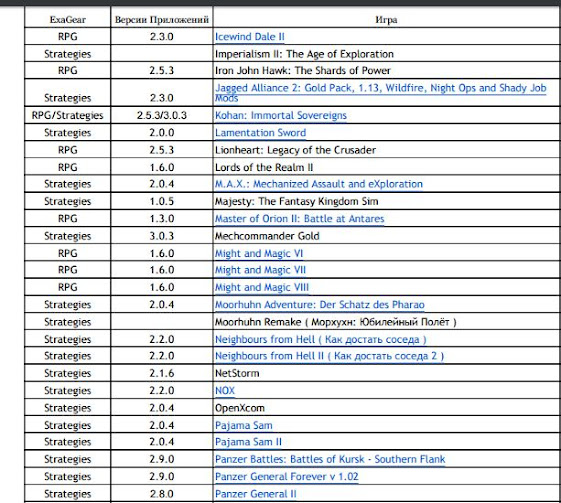Select version 2.0.4 in the M.A.X. row
Screen dimensions: 561x503
162,184
